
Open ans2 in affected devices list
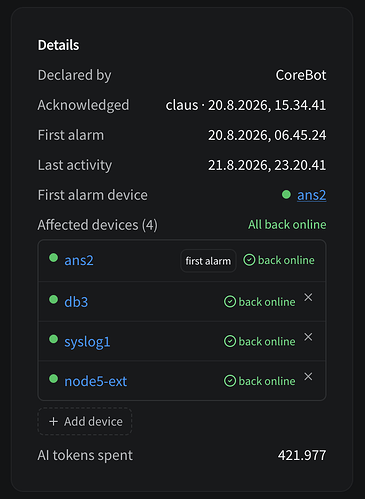(79, 260)
